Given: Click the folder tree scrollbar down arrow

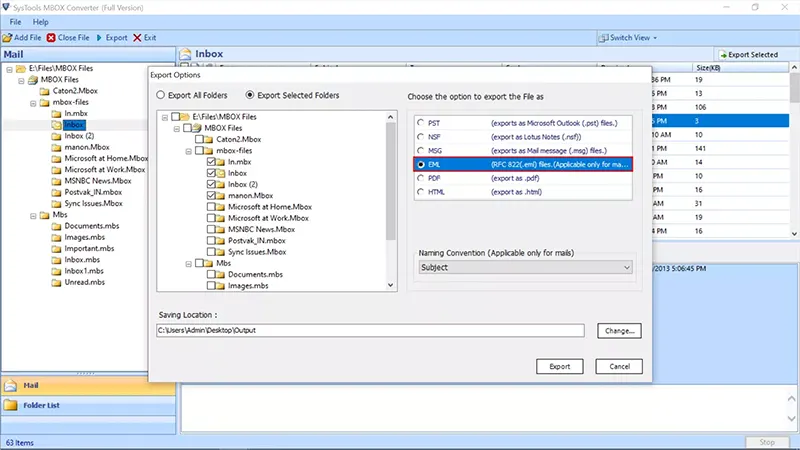Looking at the screenshot, I should tap(390, 285).
